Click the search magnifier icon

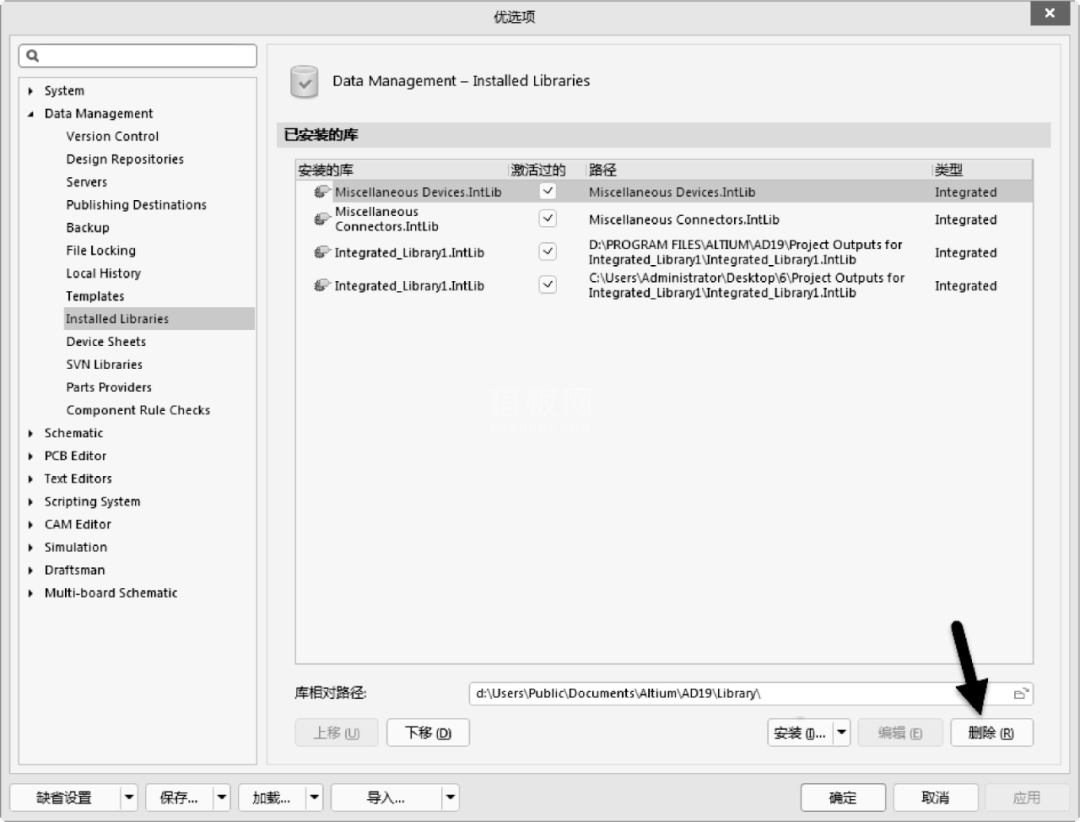click(x=33, y=56)
